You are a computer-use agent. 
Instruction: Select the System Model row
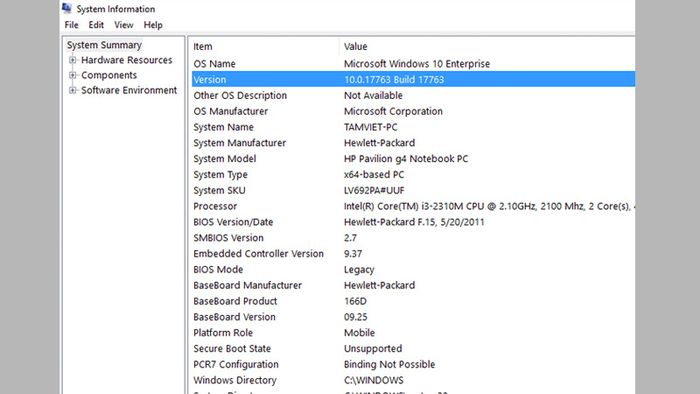pos(413,159)
